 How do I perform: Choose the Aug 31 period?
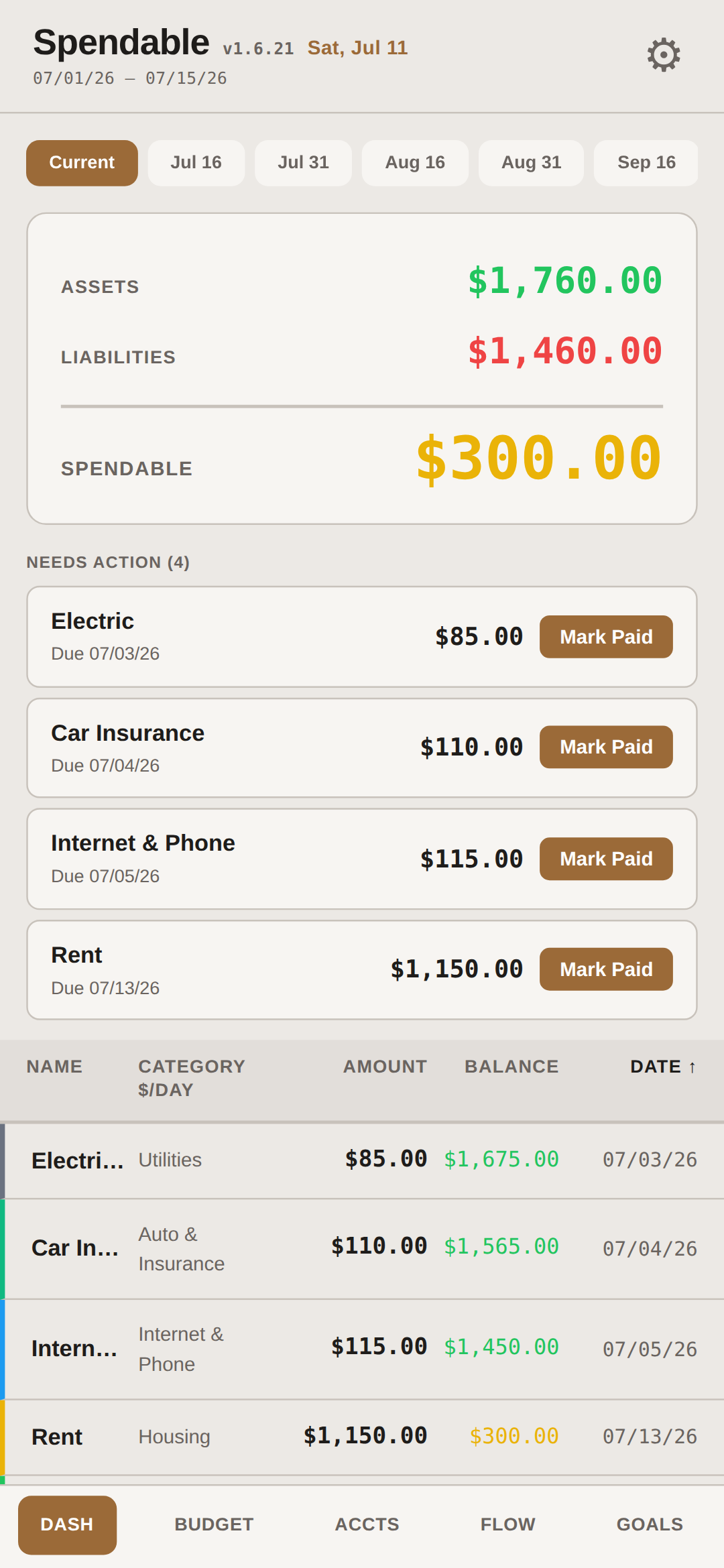531,163
